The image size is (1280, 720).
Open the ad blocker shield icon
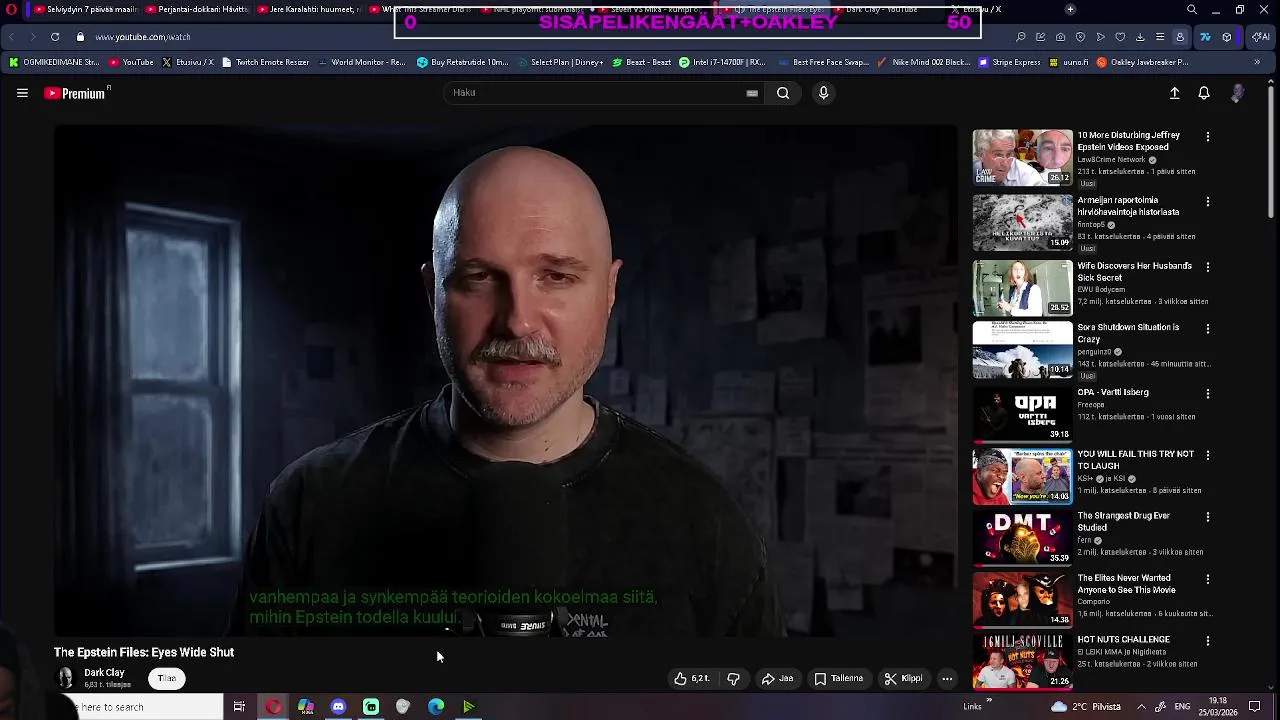point(1080,37)
